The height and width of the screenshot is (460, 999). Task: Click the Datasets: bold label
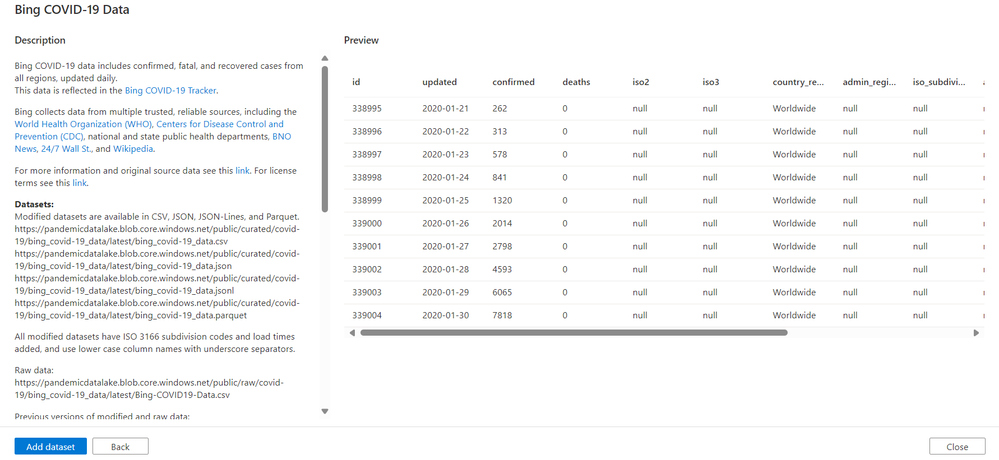(x=34, y=205)
